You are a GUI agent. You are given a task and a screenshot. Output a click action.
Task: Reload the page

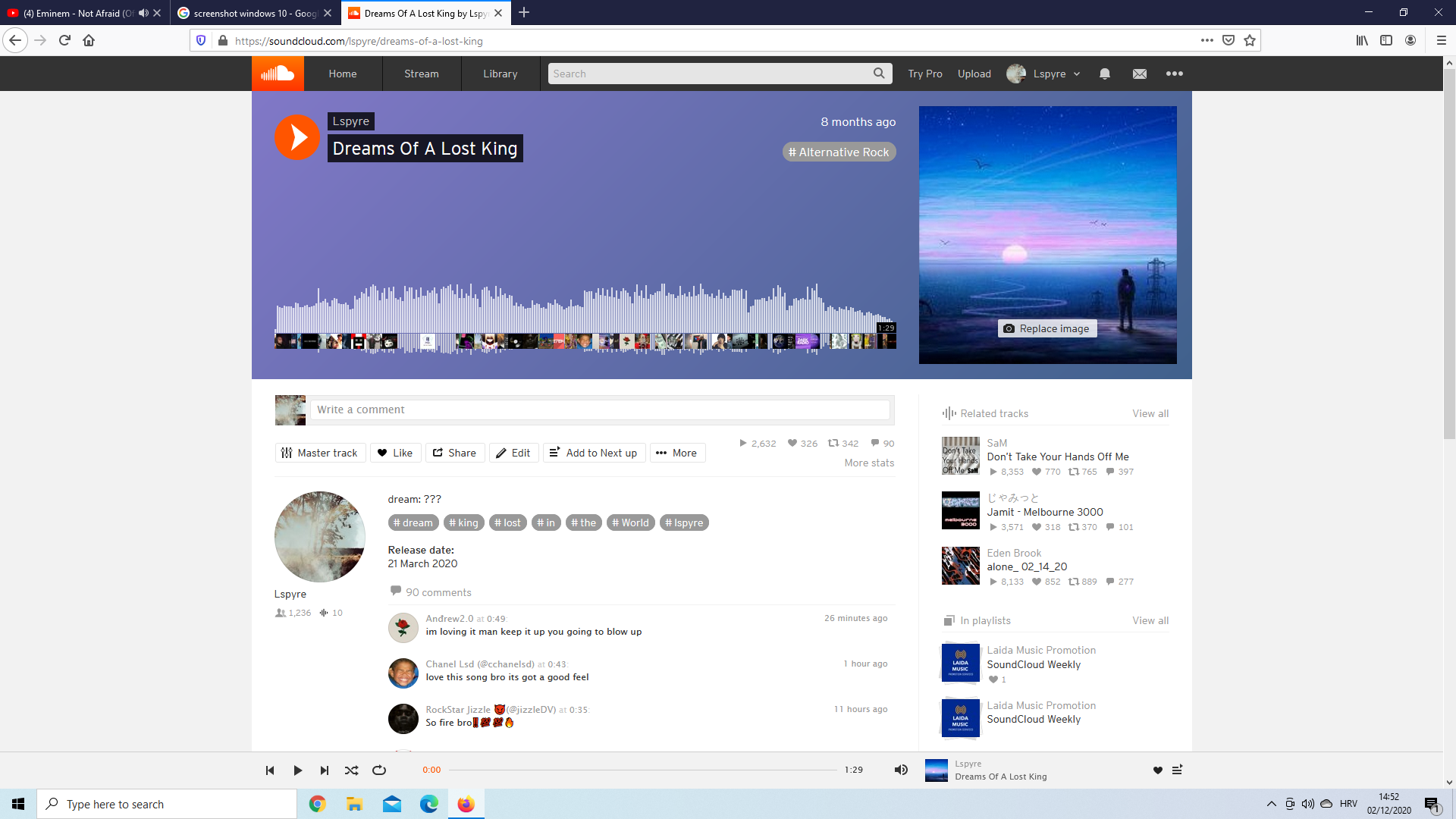pos(64,40)
